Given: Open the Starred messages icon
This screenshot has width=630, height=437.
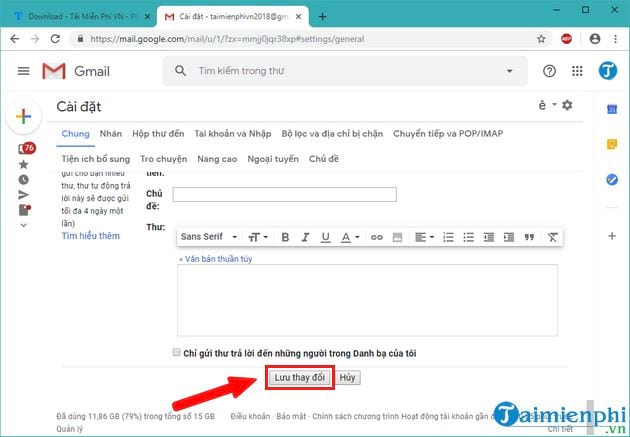Looking at the screenshot, I should click(x=24, y=164).
